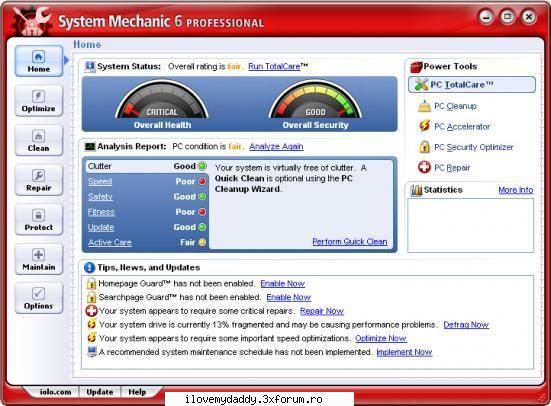Open PC Security Optimizer tool

click(x=474, y=147)
